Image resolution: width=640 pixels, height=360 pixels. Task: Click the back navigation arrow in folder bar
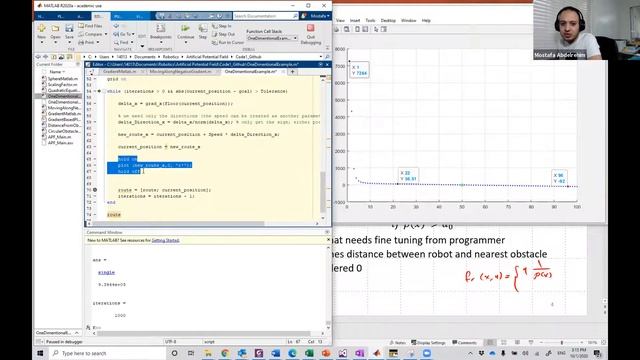tap(38, 57)
